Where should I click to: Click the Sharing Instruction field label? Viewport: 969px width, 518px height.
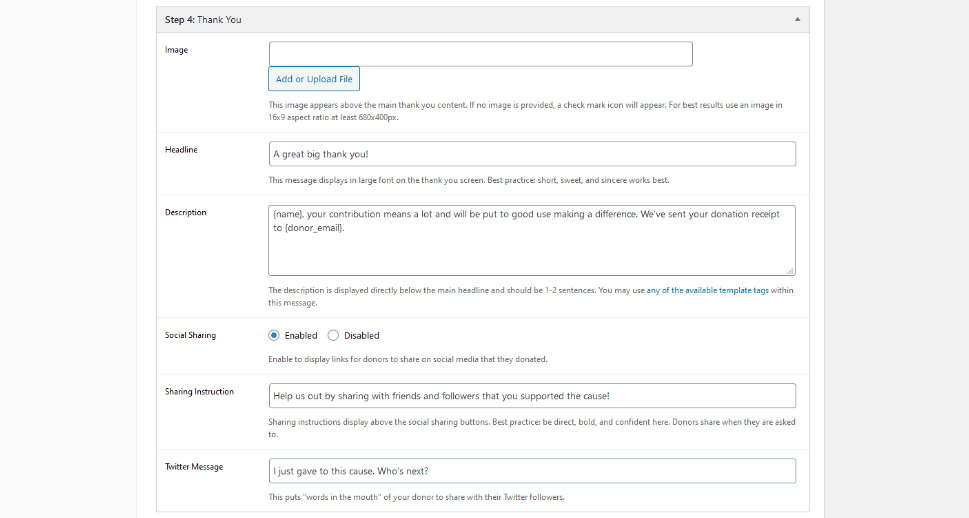click(x=199, y=391)
